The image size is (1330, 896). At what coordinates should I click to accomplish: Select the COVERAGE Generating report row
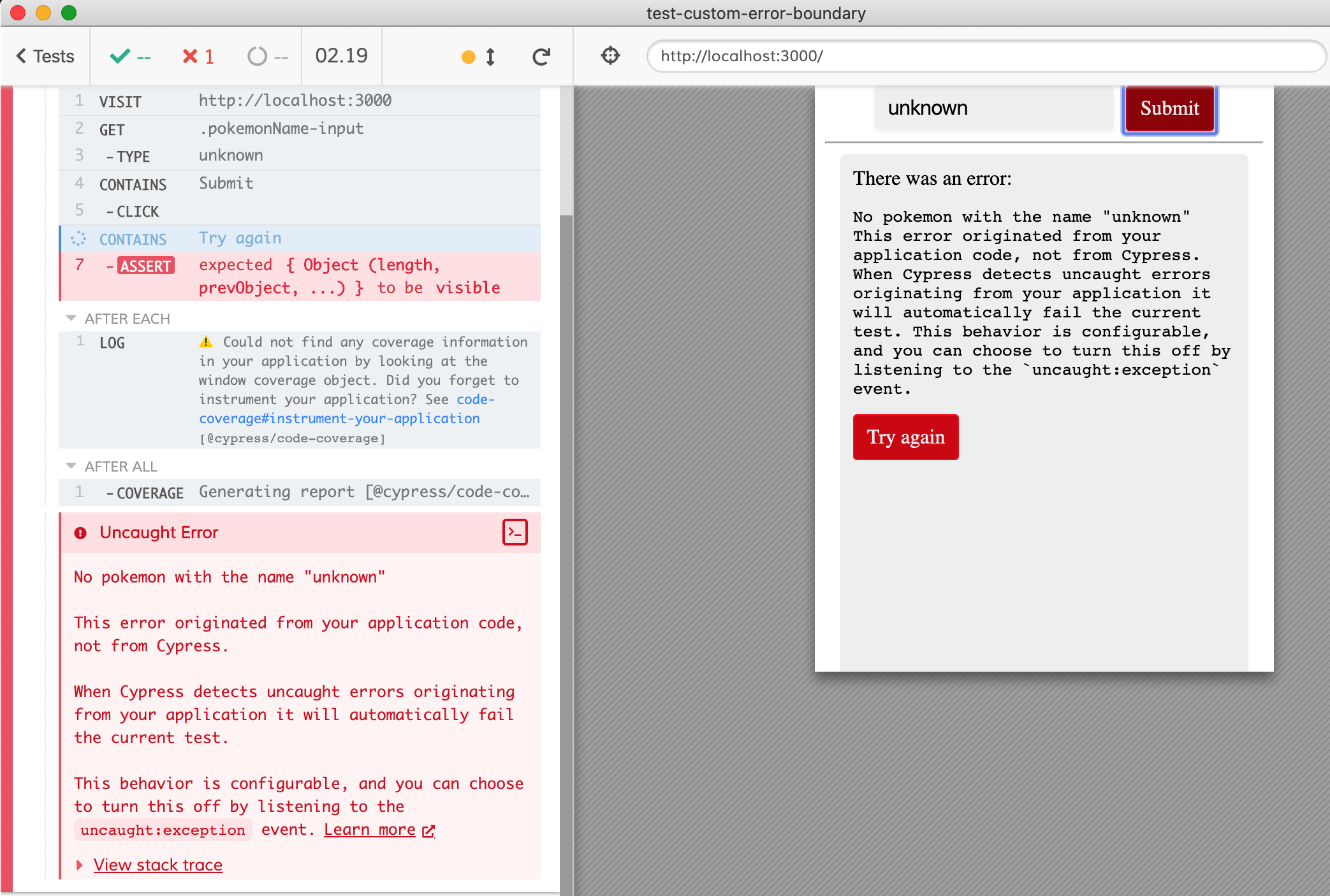click(x=300, y=493)
